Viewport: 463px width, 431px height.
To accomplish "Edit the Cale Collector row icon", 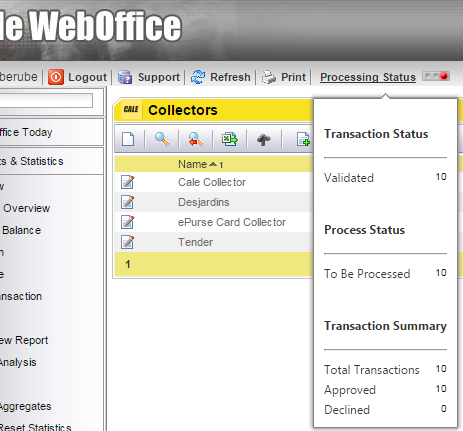I will (127, 182).
